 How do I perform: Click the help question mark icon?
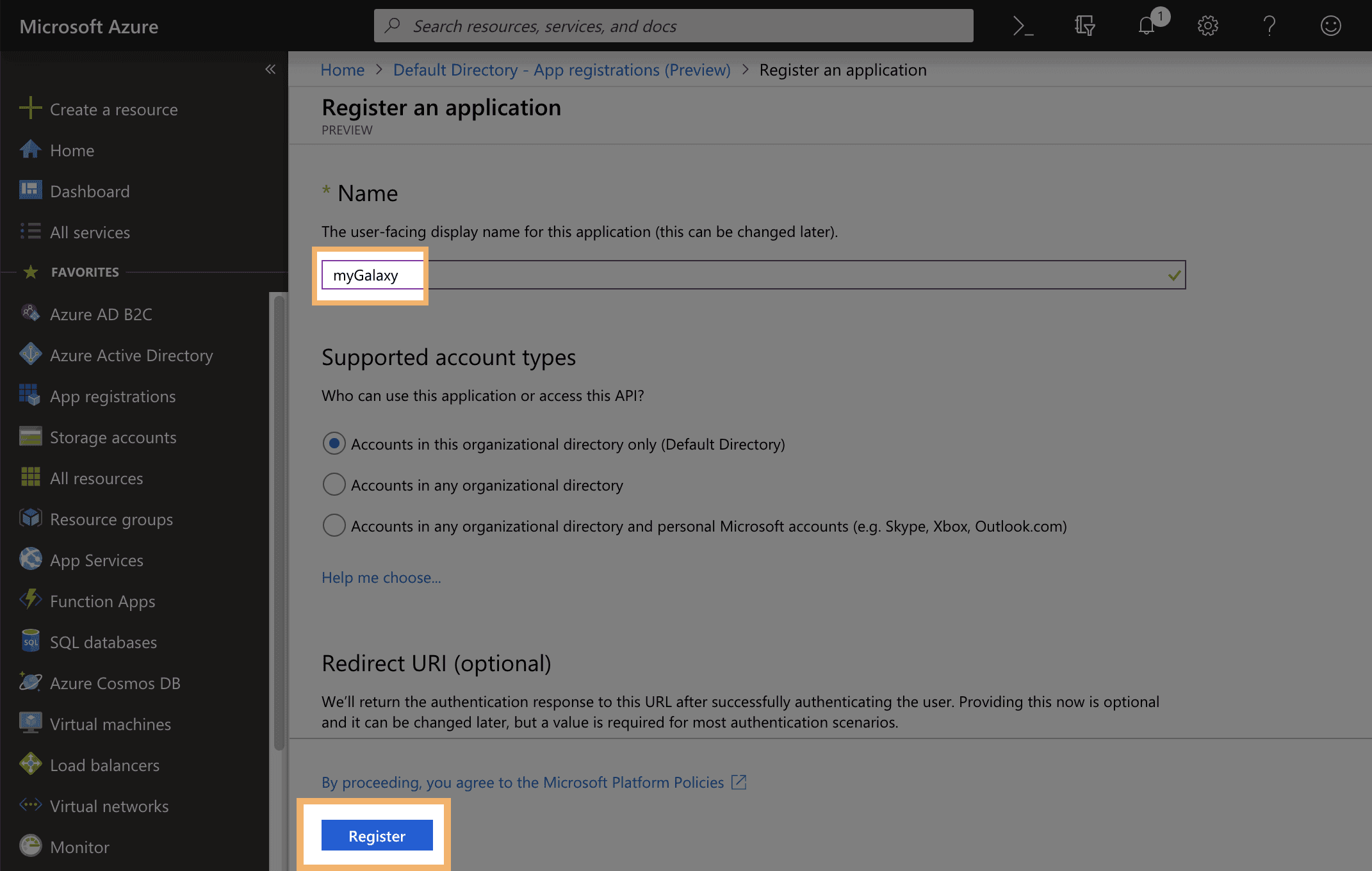1269,26
